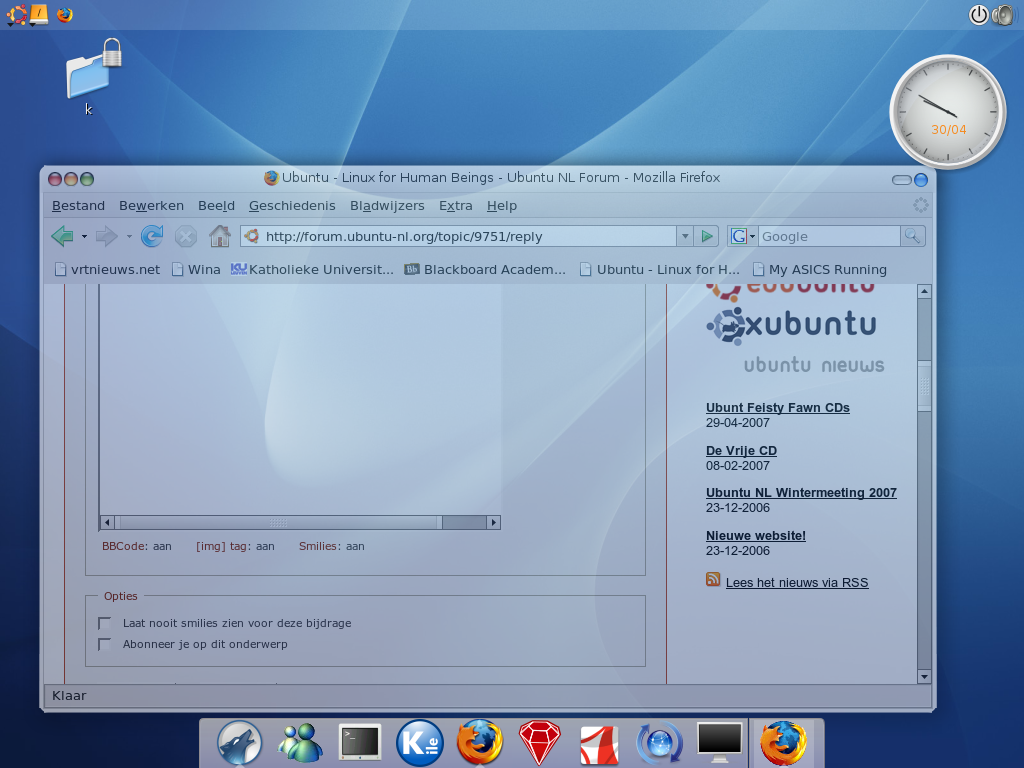Click the horizontal scrollbar of the text area
1024x768 pixels.
(279, 522)
